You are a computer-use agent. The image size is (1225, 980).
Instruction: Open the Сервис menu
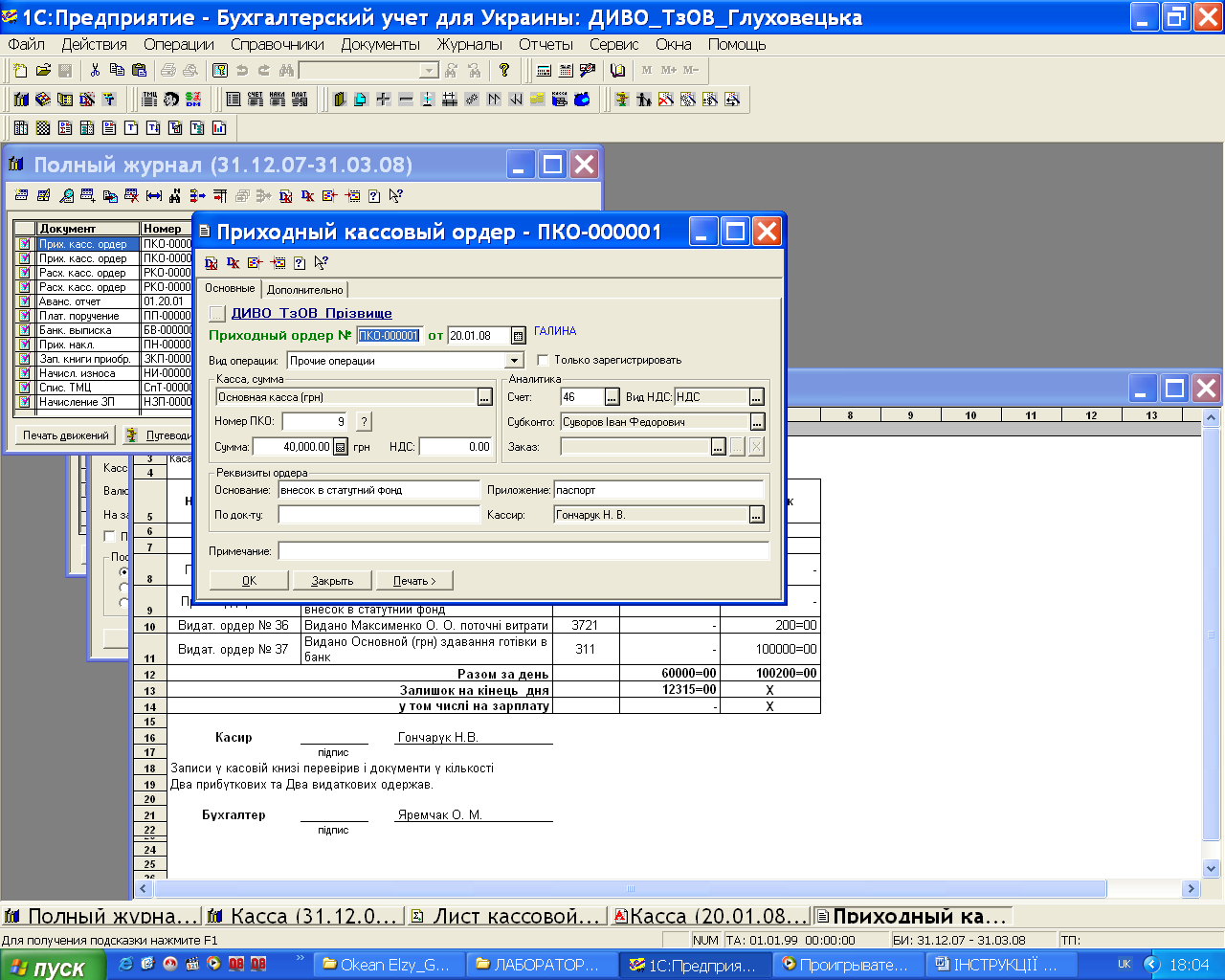click(613, 44)
